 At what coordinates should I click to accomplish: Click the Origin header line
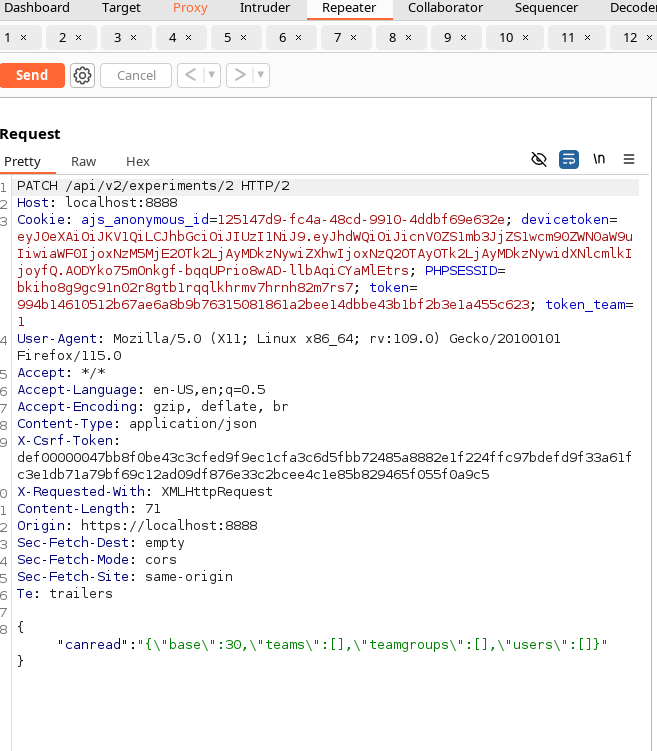137,526
